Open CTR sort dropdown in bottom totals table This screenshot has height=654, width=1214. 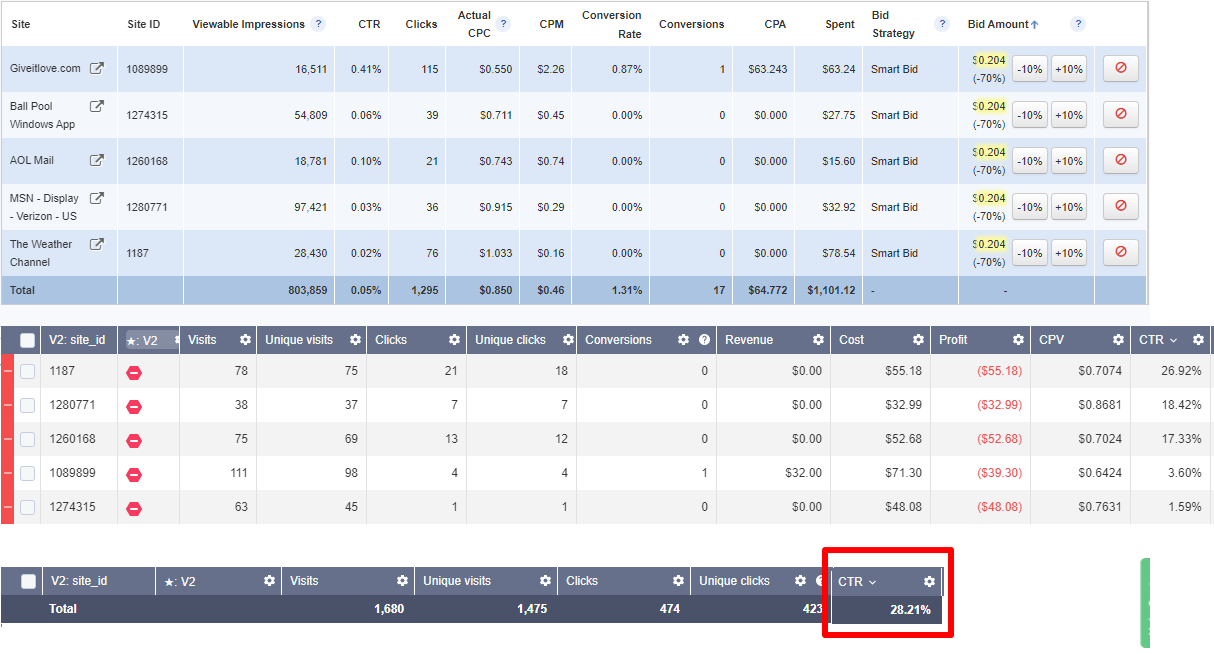[872, 581]
